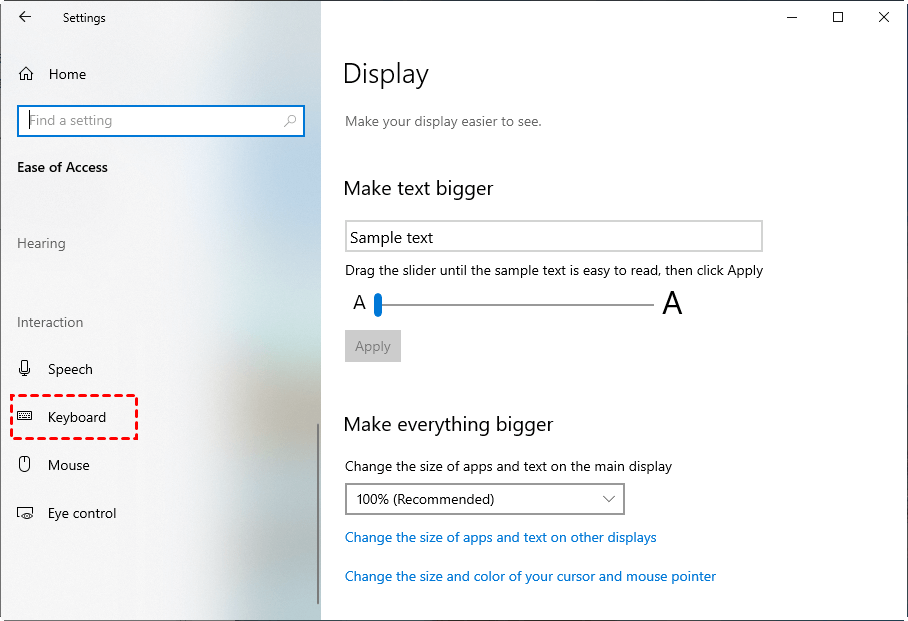Image resolution: width=908 pixels, height=621 pixels.
Task: Click the Speech microphone icon
Action: [x=25, y=368]
